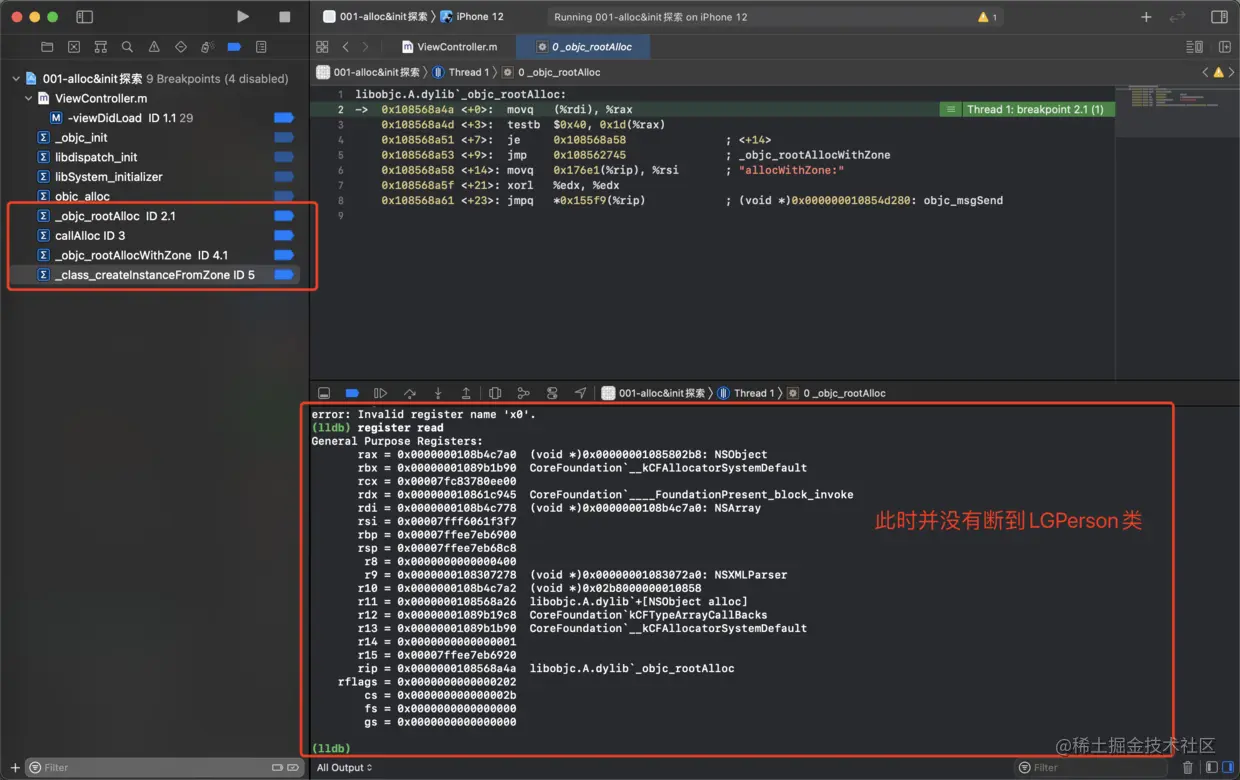
Task: Toggle the navigator sidebar button
Action: tap(84, 17)
